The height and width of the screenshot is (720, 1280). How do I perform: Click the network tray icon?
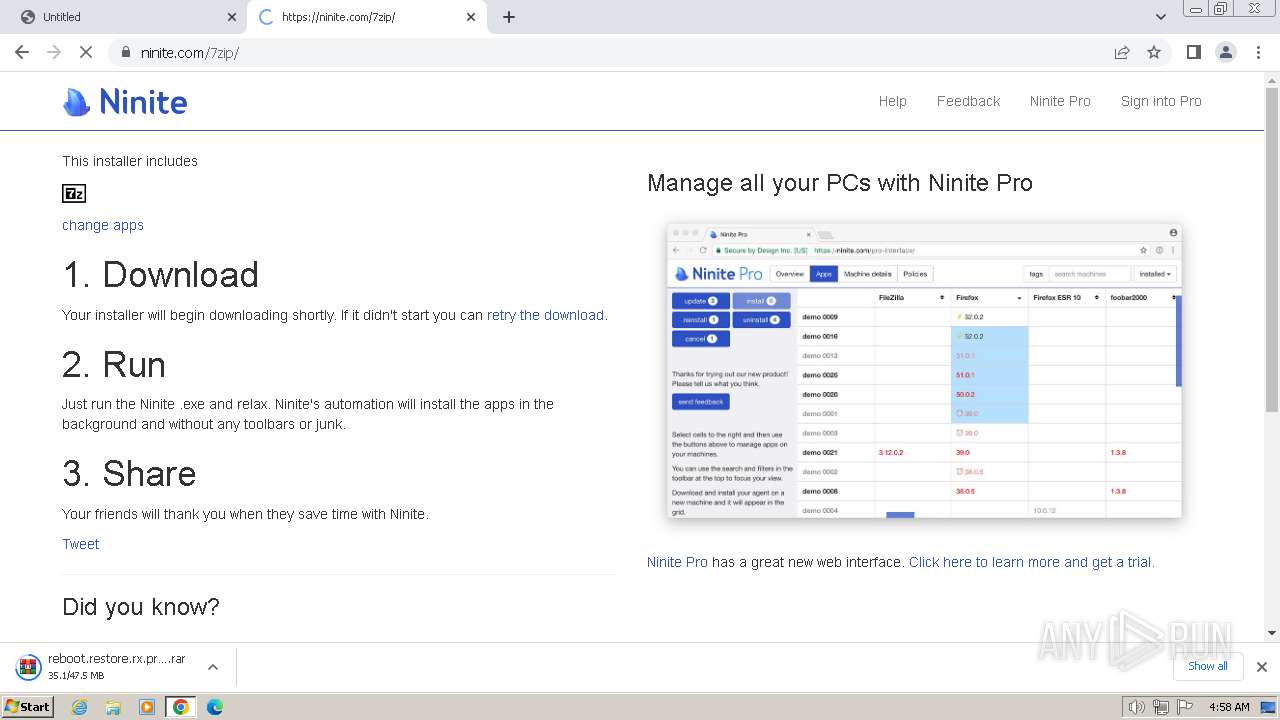pos(1161,707)
